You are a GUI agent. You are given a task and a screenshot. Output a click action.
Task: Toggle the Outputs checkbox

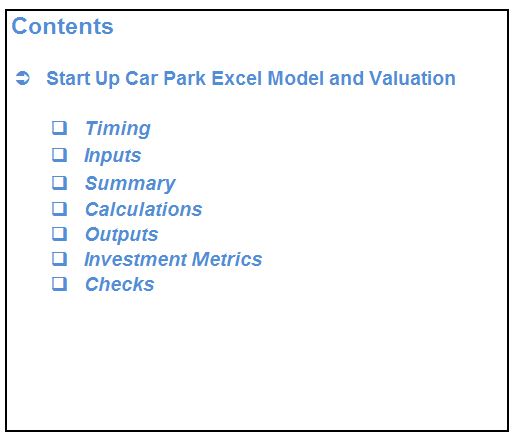(x=60, y=234)
